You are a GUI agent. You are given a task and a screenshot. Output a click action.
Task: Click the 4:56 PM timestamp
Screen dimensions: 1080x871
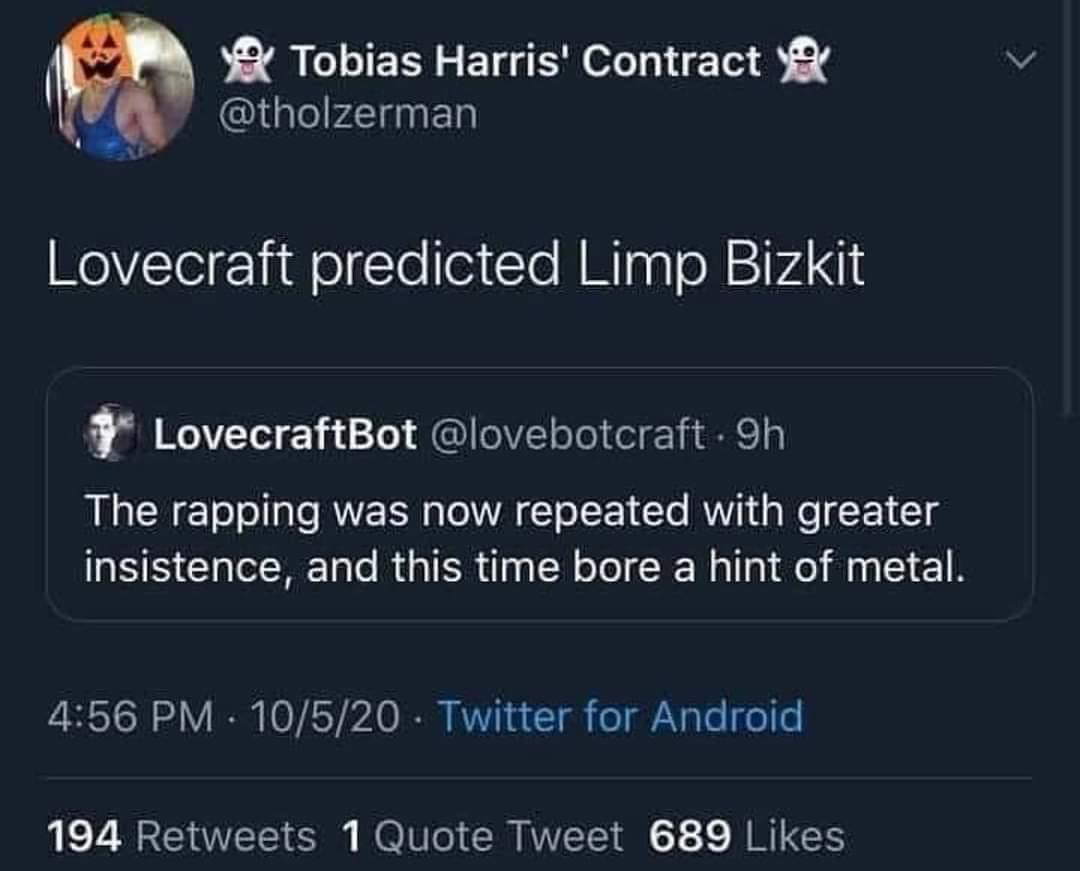tap(130, 717)
